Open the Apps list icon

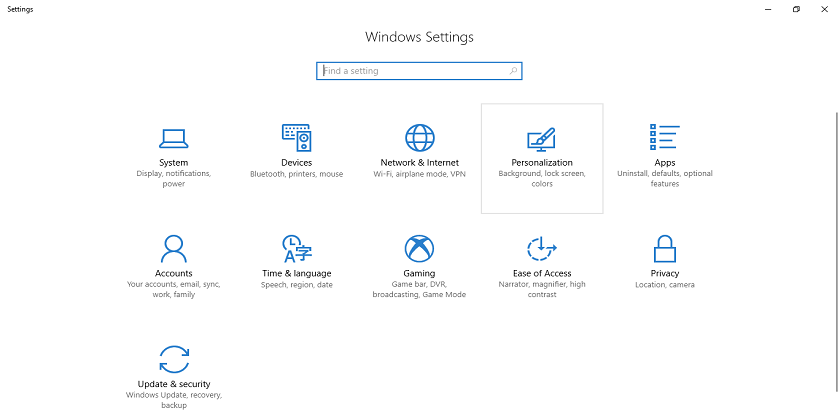point(665,137)
